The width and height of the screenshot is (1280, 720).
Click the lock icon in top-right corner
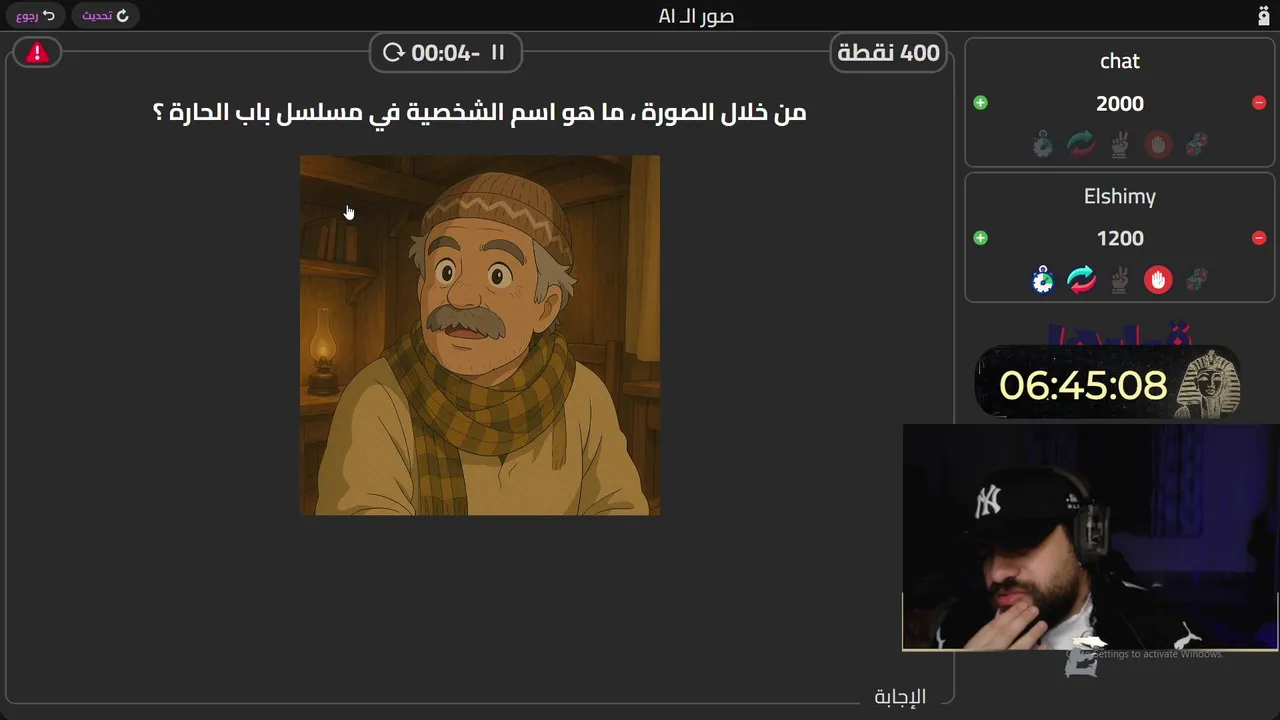[1263, 16]
